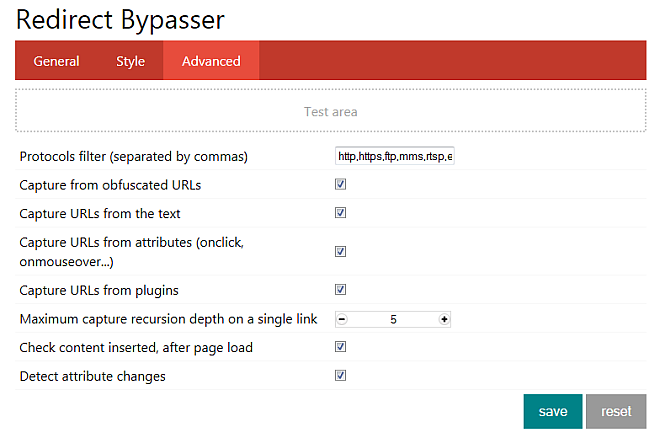
Task: Click the Protocols filter label text
Action: pos(133,157)
